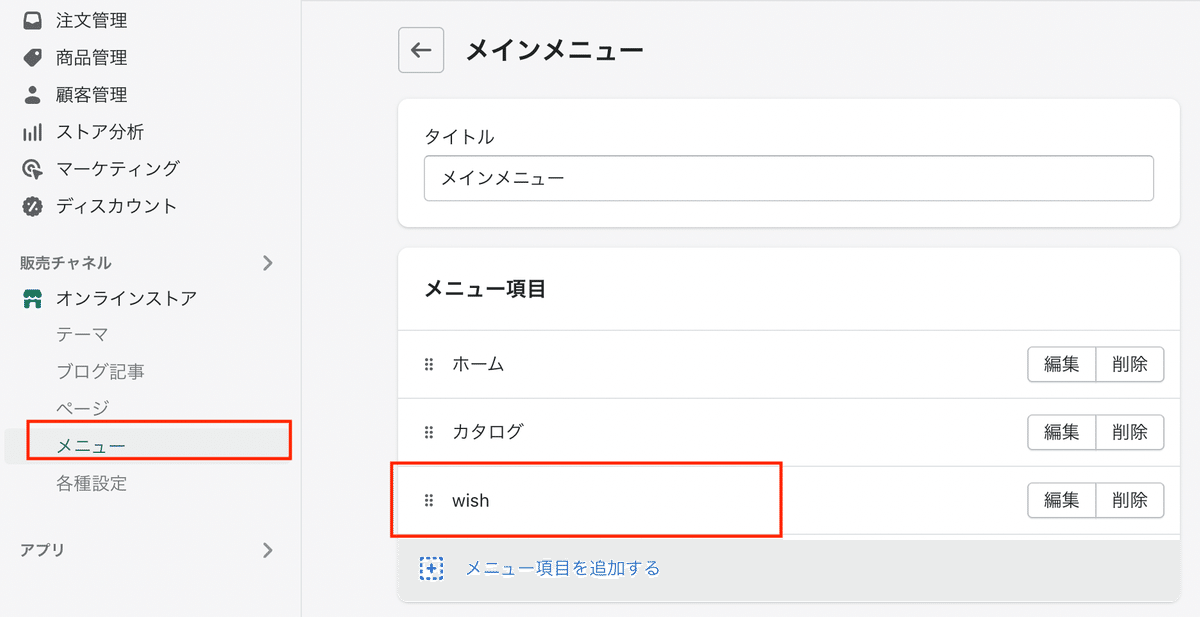Expand the 販売チャネル section chevron
Image resolution: width=1200 pixels, height=617 pixels.
[x=267, y=263]
